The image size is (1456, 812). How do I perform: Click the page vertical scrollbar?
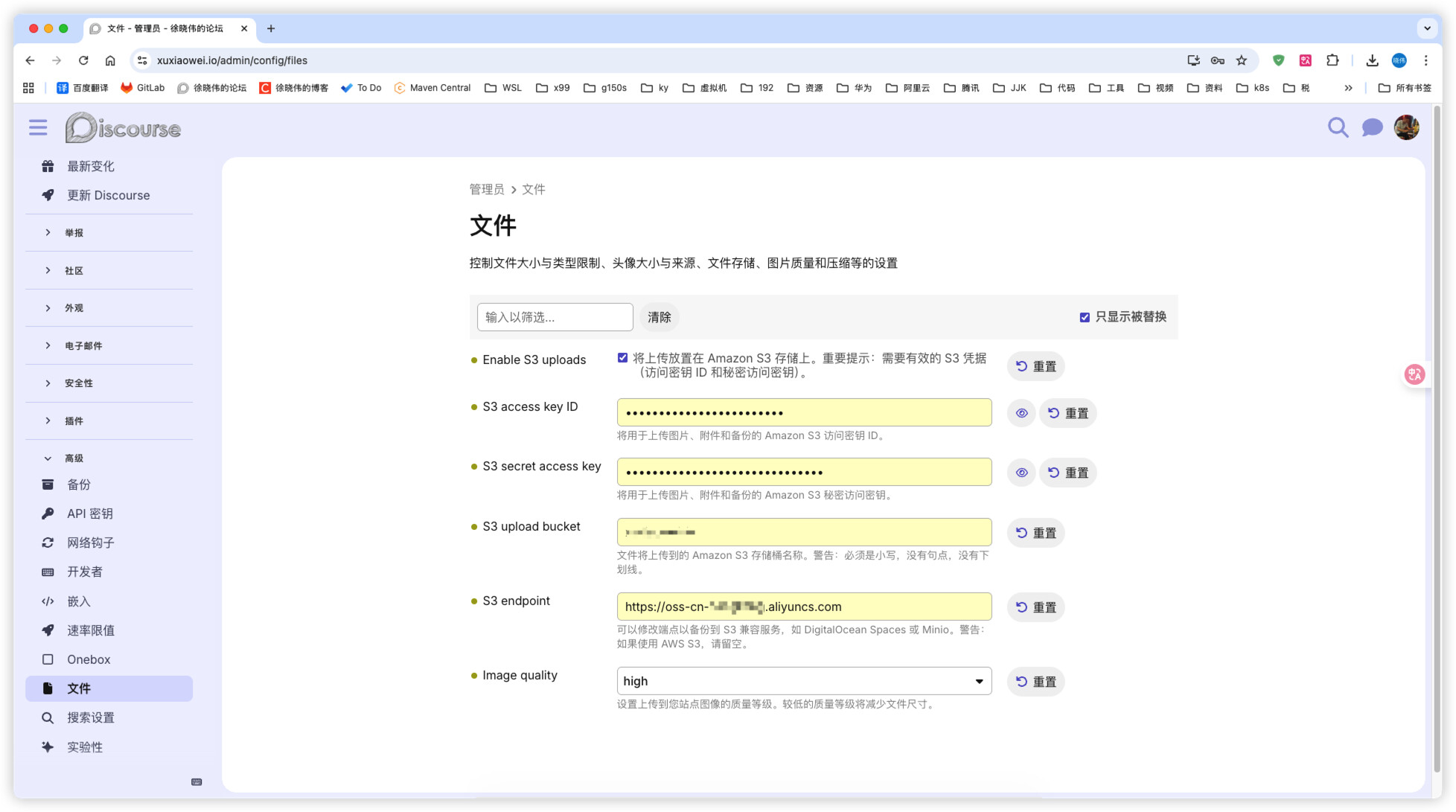(x=1437, y=447)
